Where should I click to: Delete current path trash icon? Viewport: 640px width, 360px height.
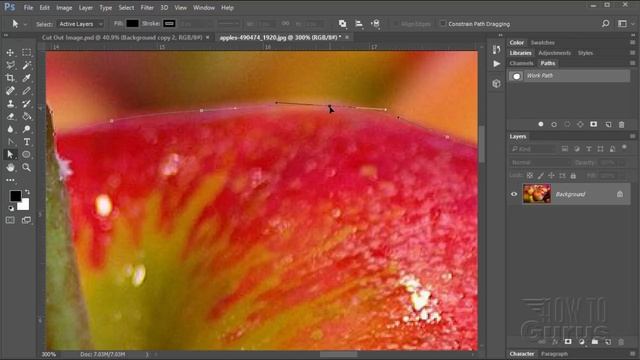click(x=621, y=124)
